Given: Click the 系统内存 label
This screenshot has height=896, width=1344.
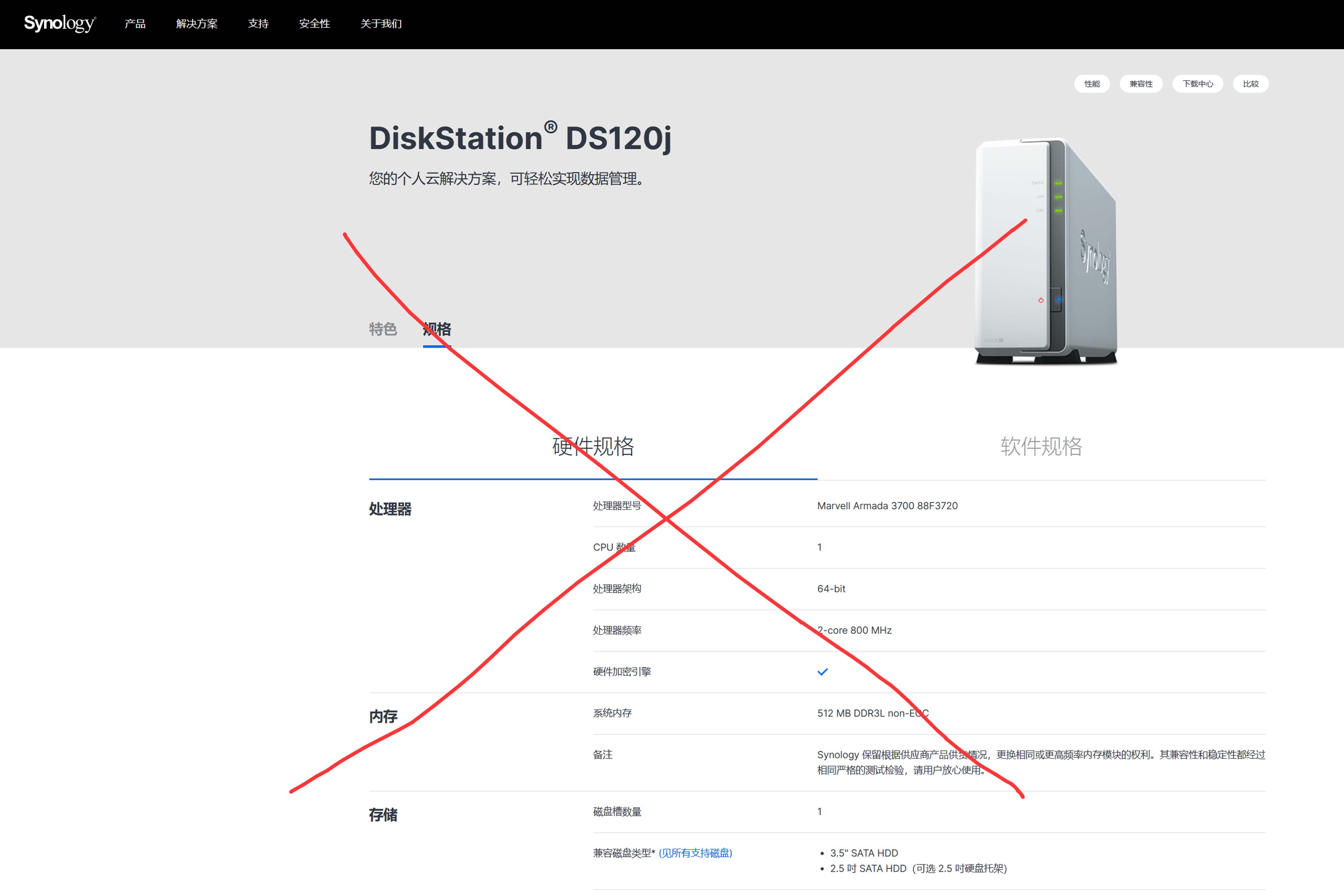Looking at the screenshot, I should point(612,713).
